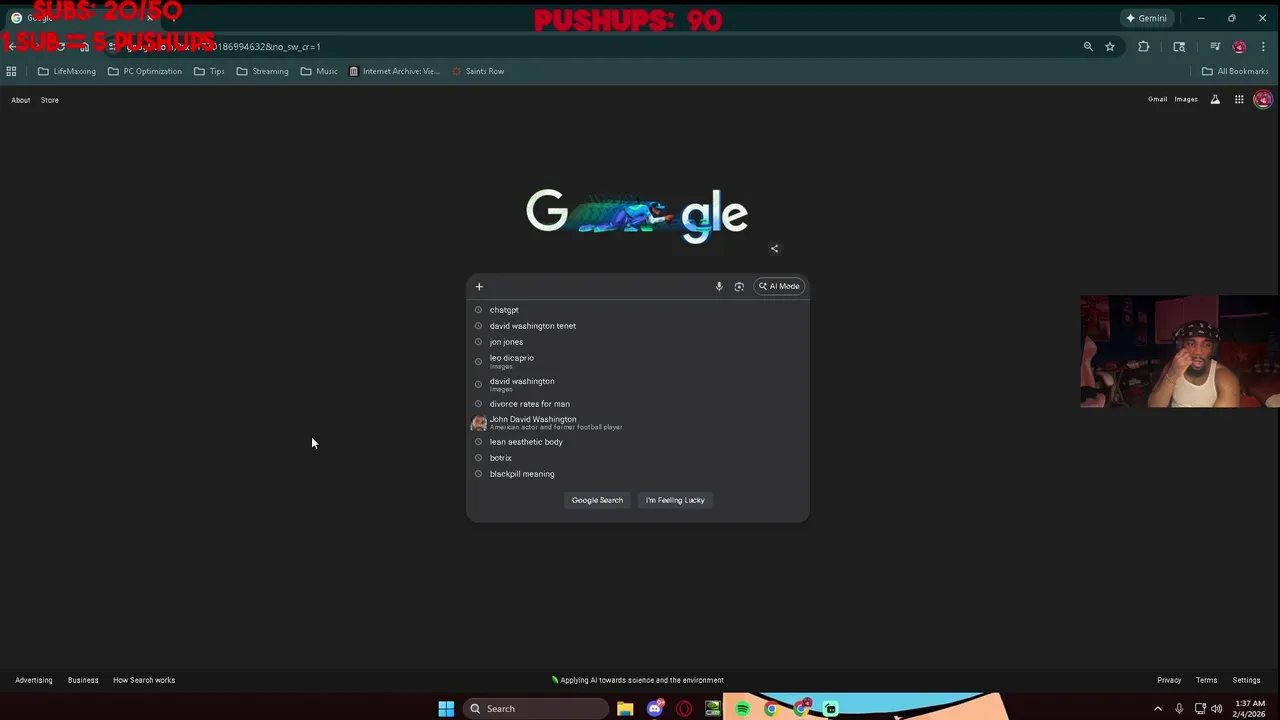The height and width of the screenshot is (720, 1280).
Task: Open the Store link
Action: [49, 100]
